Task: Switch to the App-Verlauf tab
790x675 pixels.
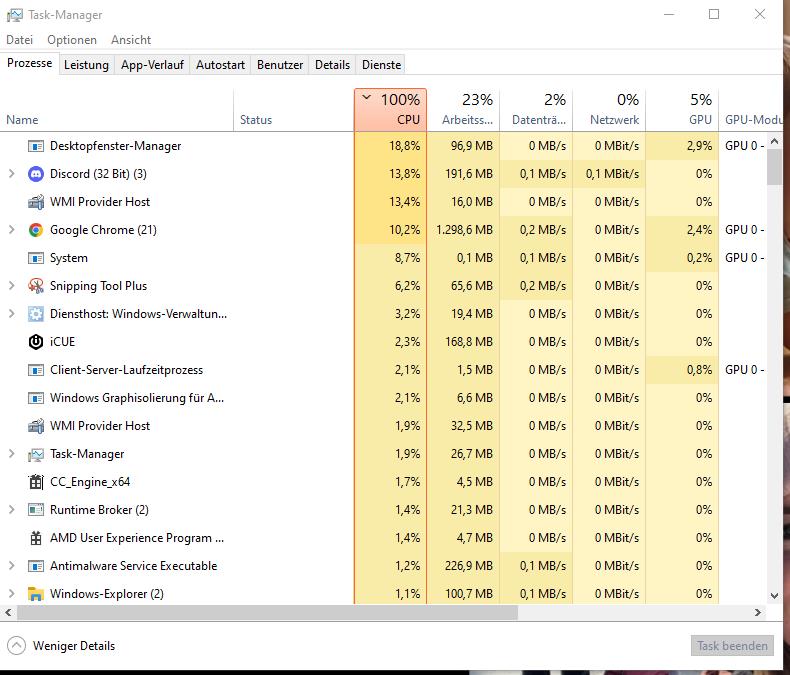Action: point(152,65)
